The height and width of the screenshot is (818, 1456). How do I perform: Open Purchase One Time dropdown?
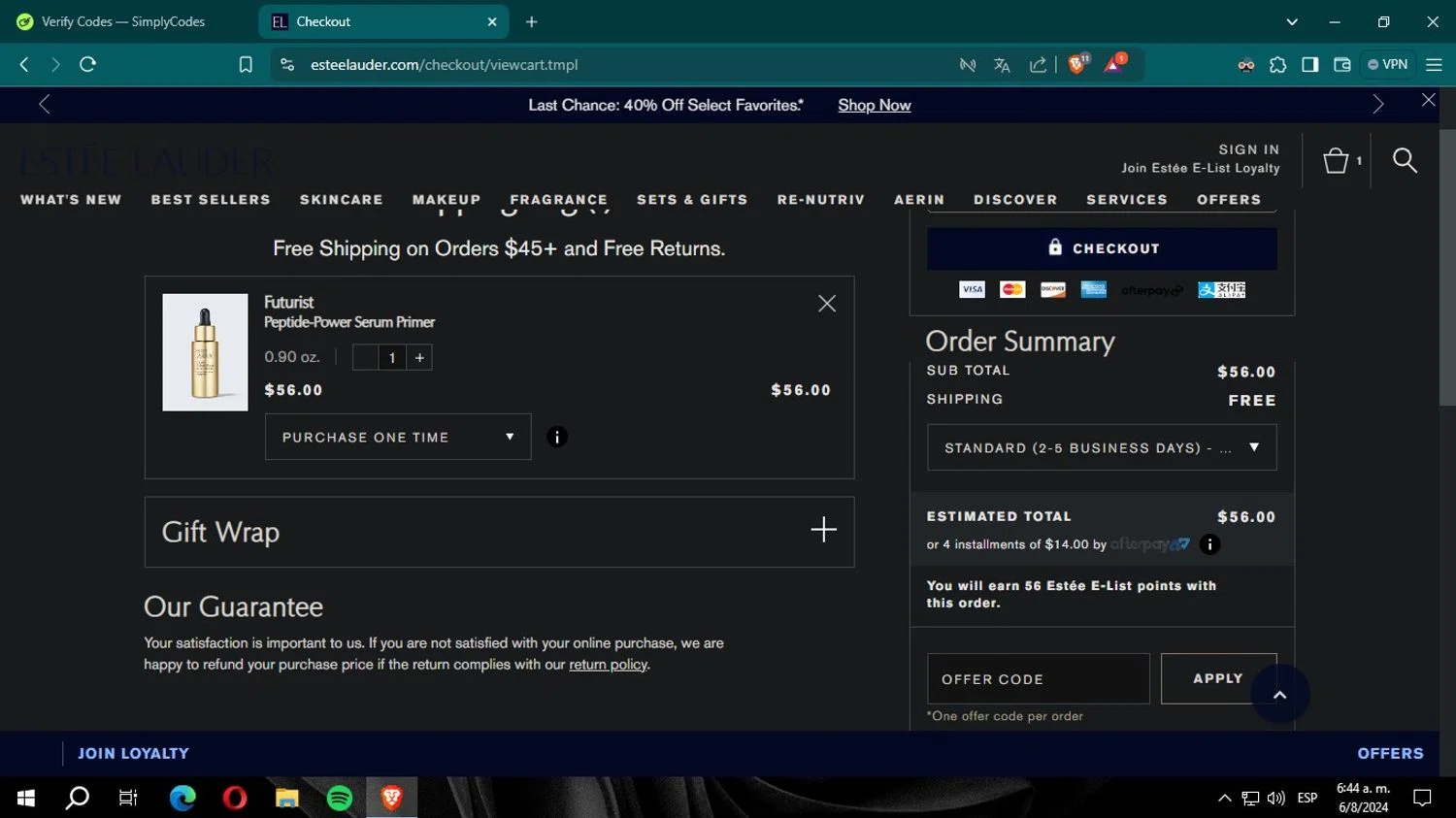tap(398, 437)
